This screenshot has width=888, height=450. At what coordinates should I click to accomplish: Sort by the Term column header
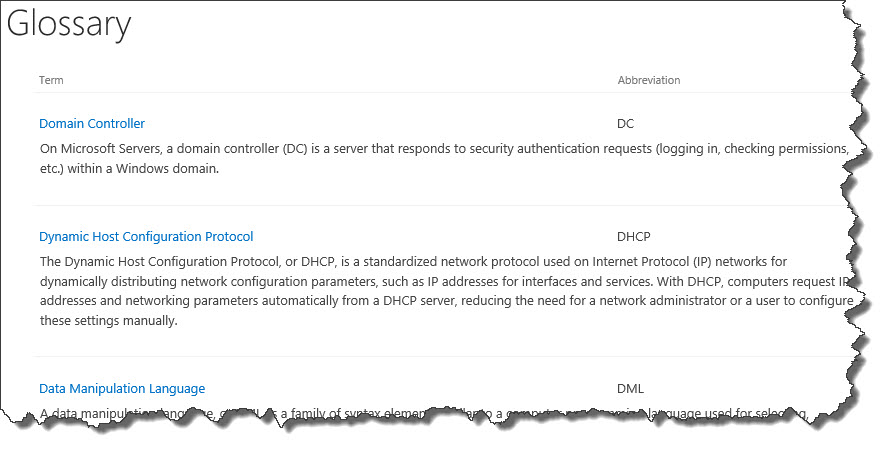(51, 80)
